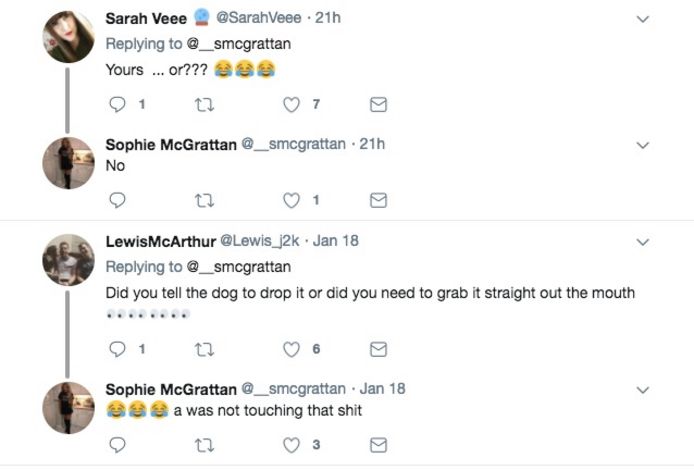Like LewisMcArthur's tweet with 6 likes
The height and width of the screenshot is (470, 694).
(x=292, y=348)
